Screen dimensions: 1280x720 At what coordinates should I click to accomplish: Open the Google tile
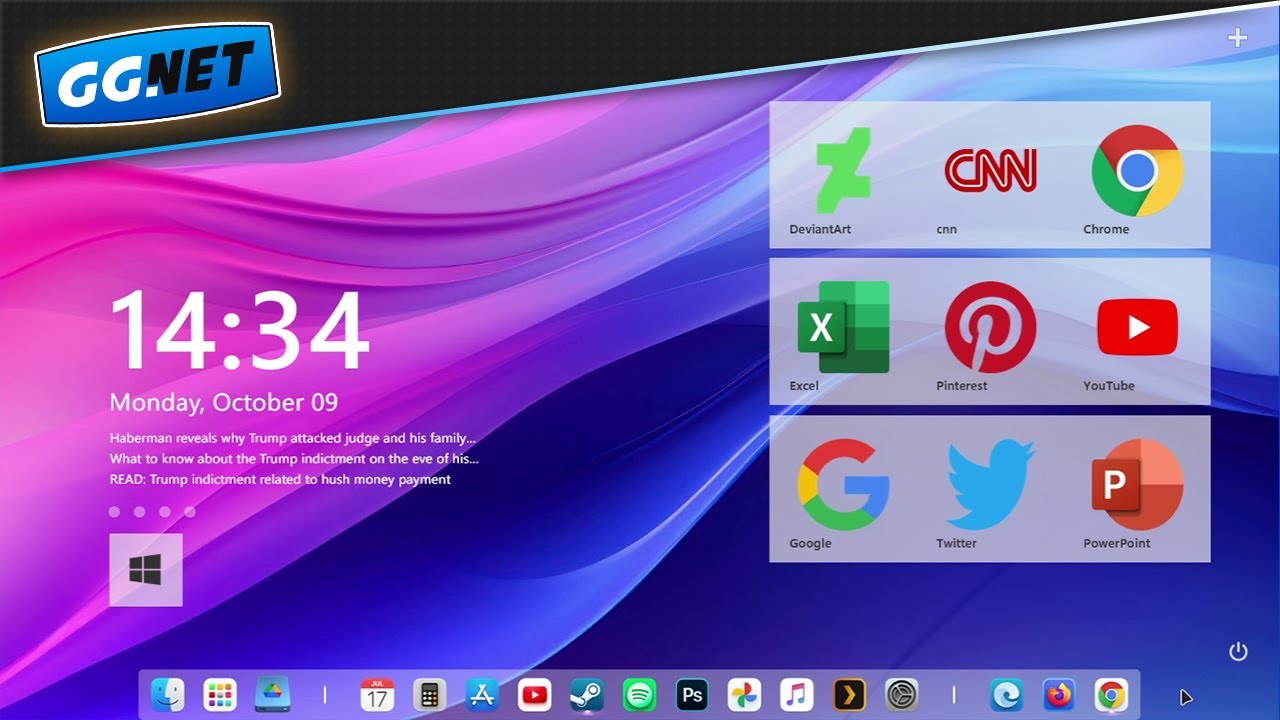pos(843,489)
